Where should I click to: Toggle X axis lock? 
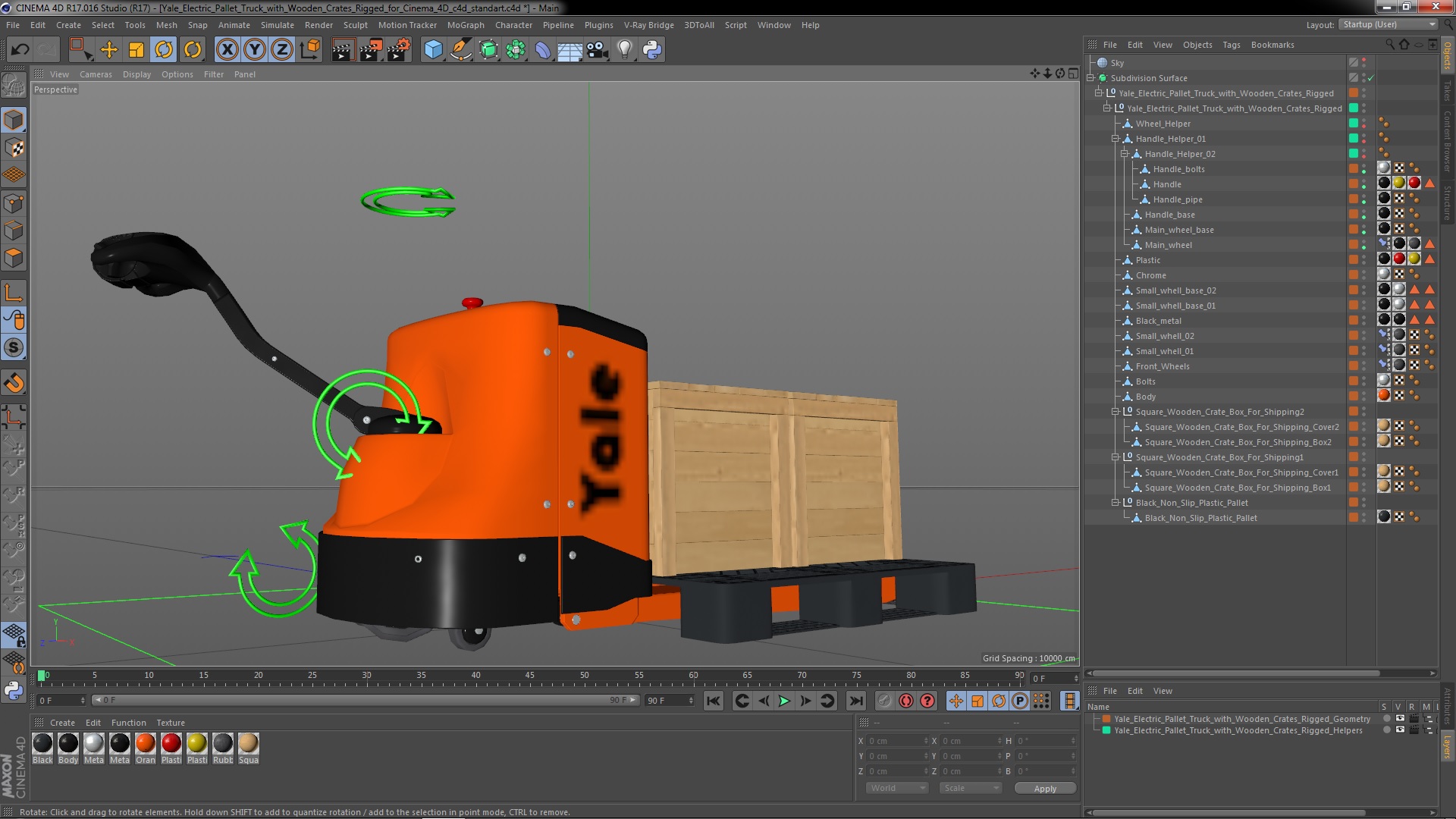pyautogui.click(x=227, y=50)
